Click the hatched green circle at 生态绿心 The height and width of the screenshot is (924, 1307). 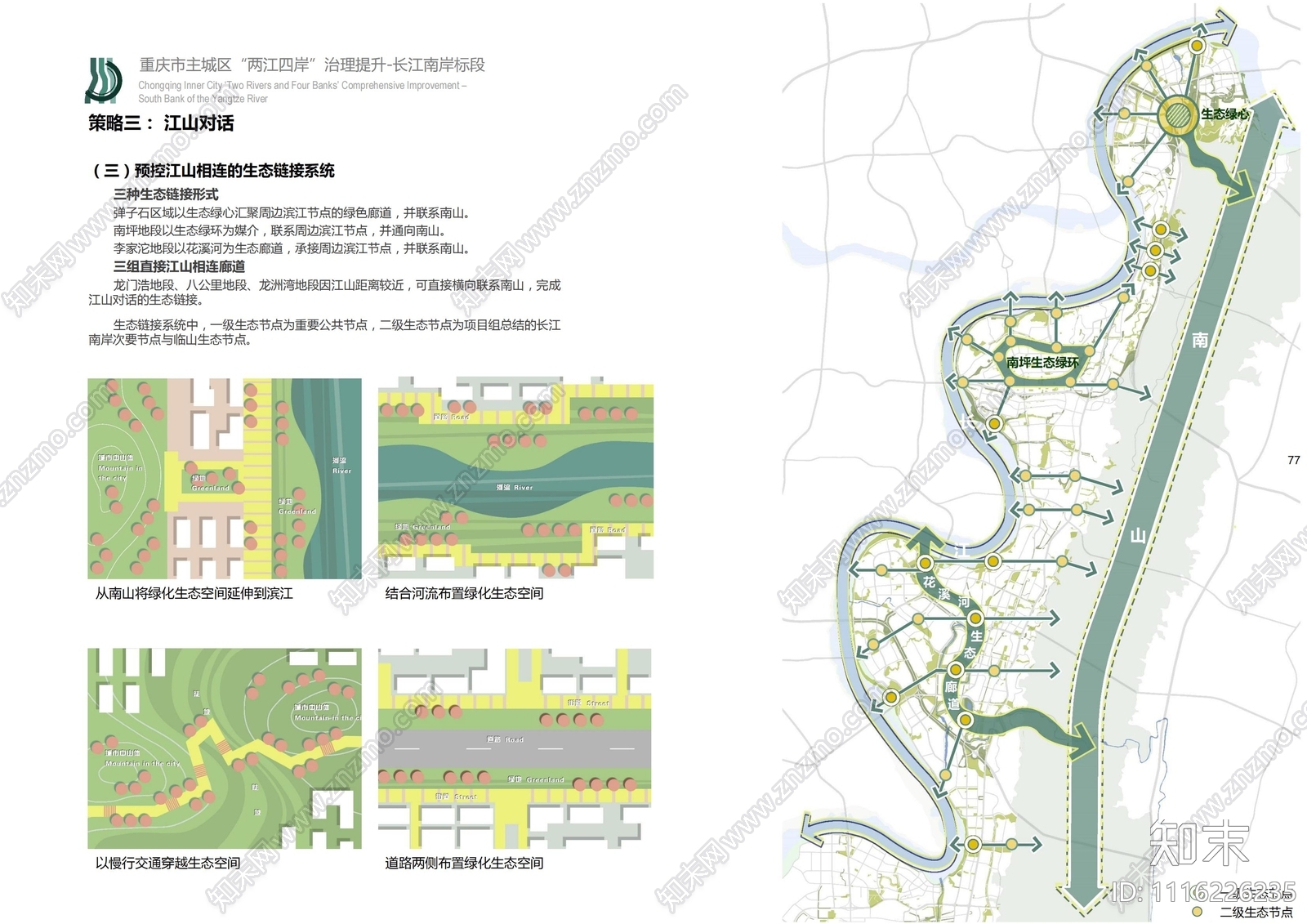(x=1179, y=114)
